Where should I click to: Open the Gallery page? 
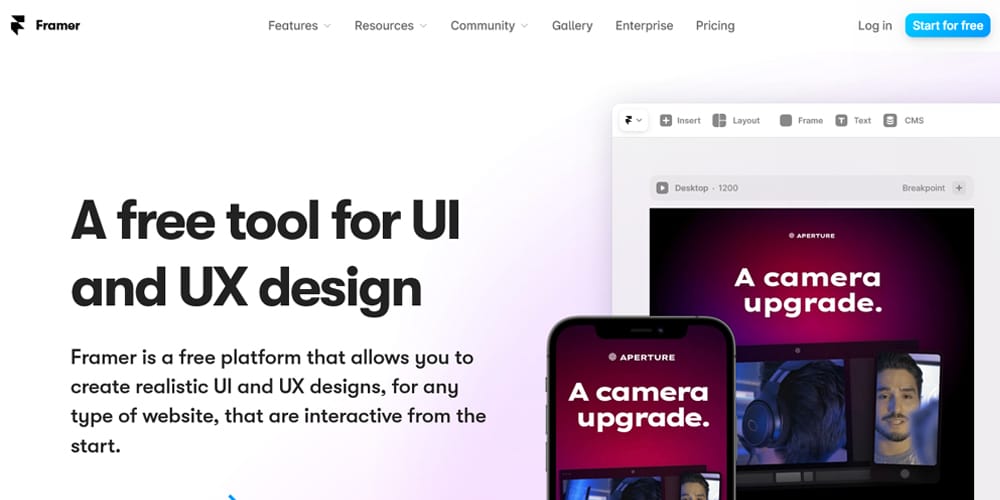[x=572, y=26]
